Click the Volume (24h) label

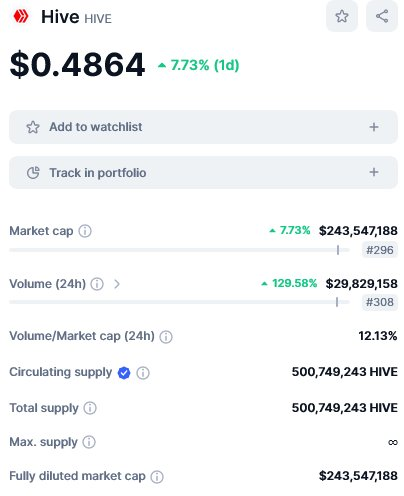pos(47,284)
